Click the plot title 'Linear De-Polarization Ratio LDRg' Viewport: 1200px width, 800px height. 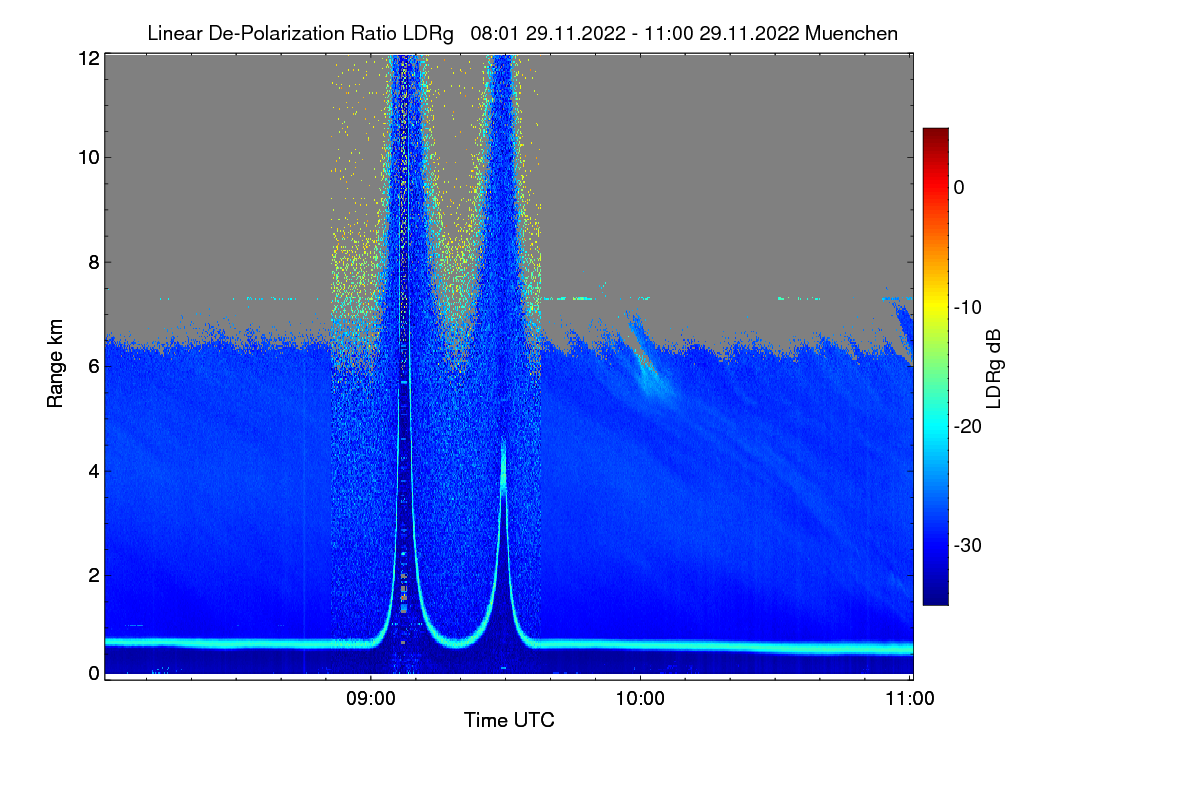point(300,33)
